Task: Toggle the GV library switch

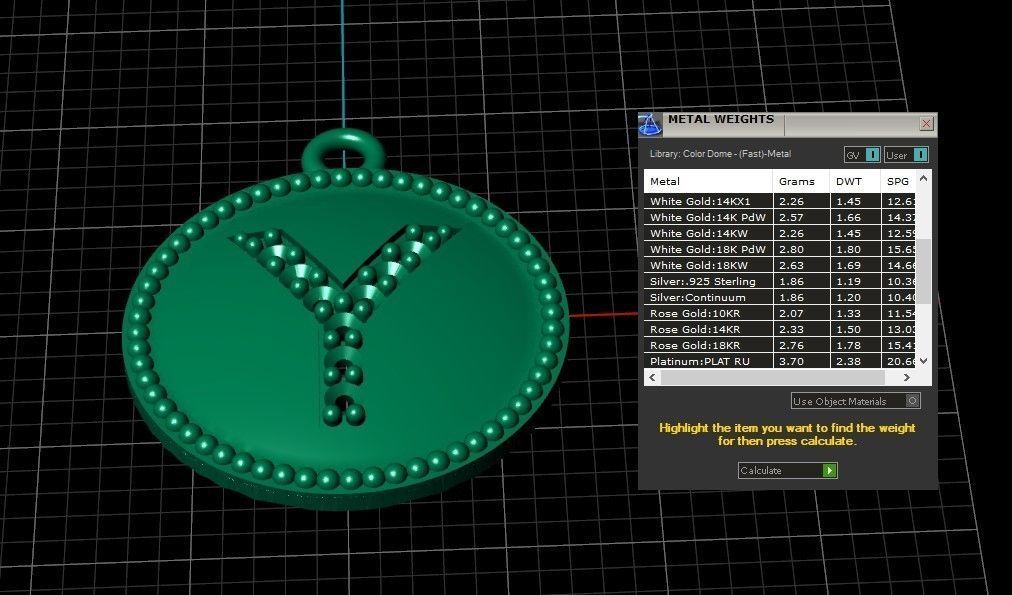Action: (x=862, y=155)
